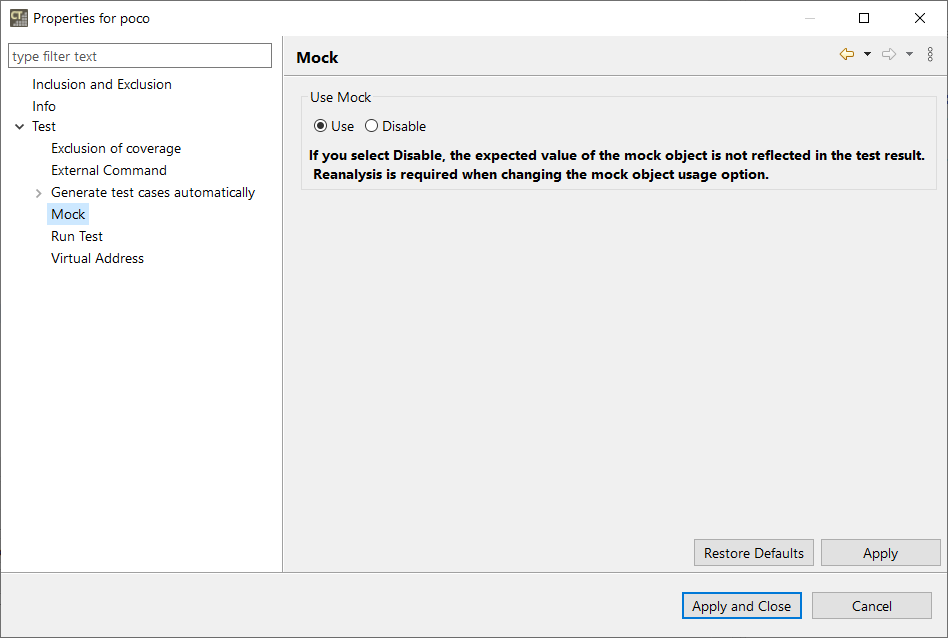Screen dimensions: 948x638
Task: Open the back history dropdown arrow
Action: click(867, 55)
